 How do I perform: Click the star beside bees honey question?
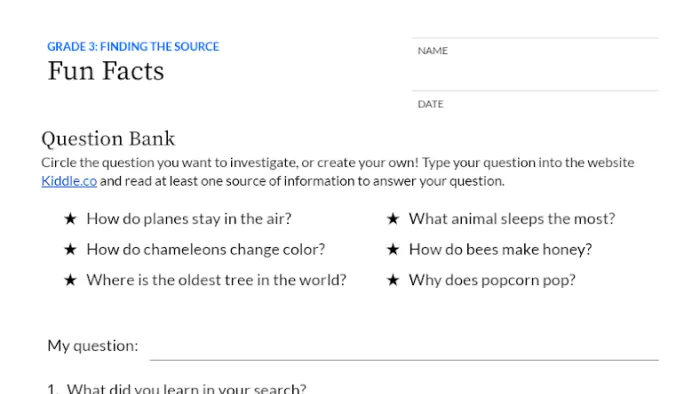[393, 249]
